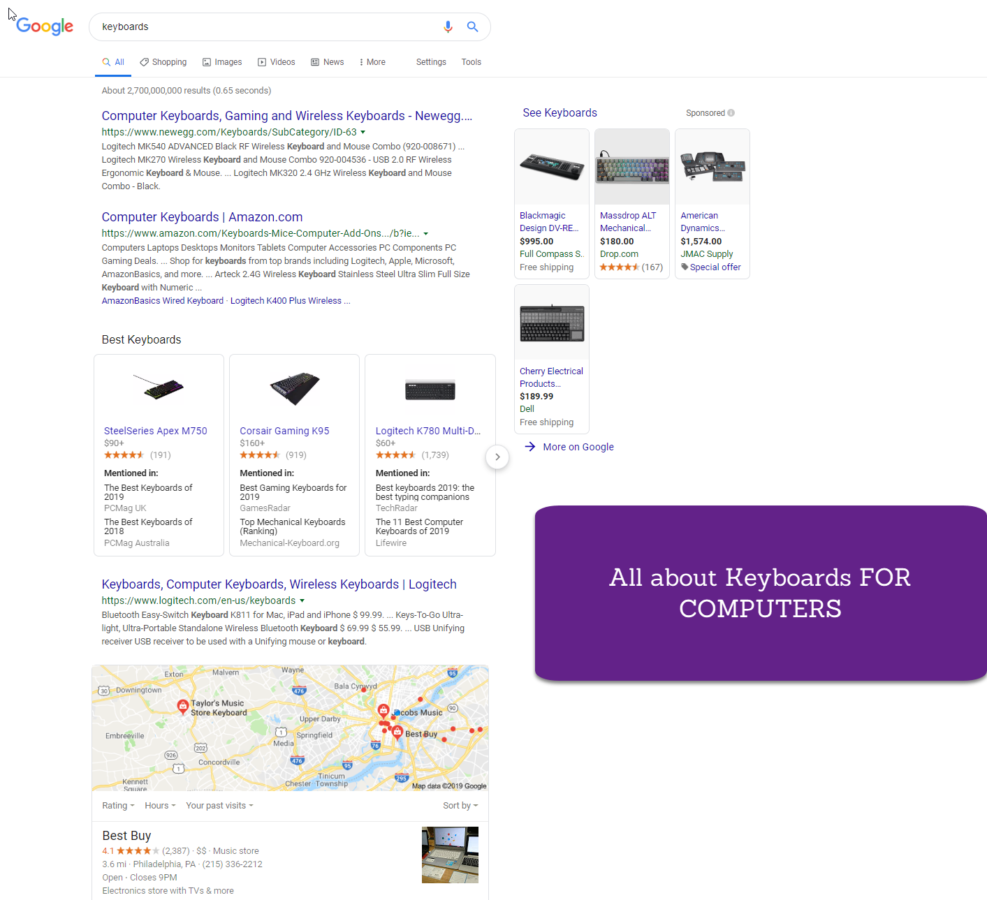
Task: Click the magnifying glass search button
Action: pyautogui.click(x=472, y=27)
